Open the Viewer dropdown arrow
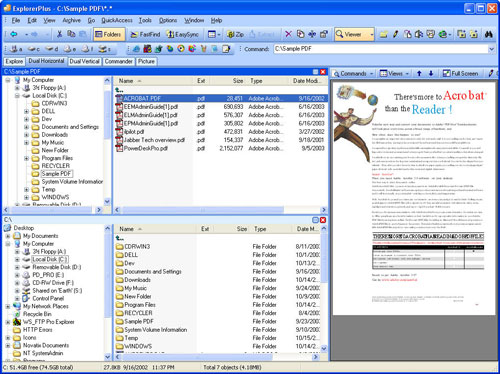 click(x=371, y=34)
